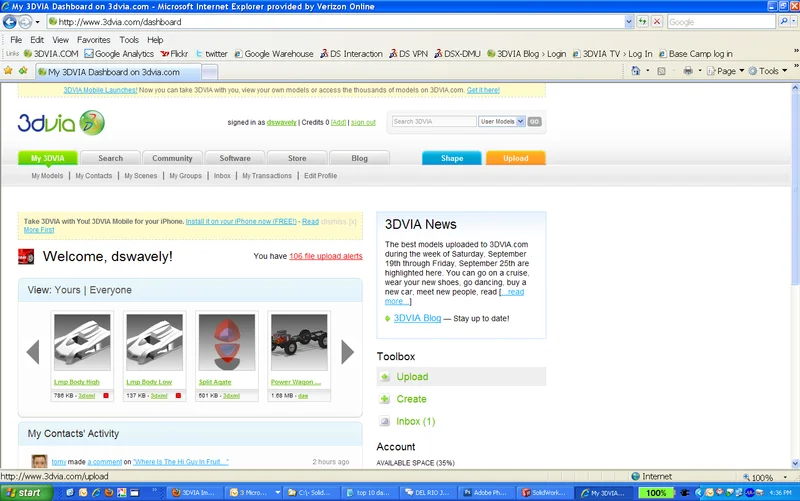Click the 3DVIA logo in header

pyautogui.click(x=60, y=122)
